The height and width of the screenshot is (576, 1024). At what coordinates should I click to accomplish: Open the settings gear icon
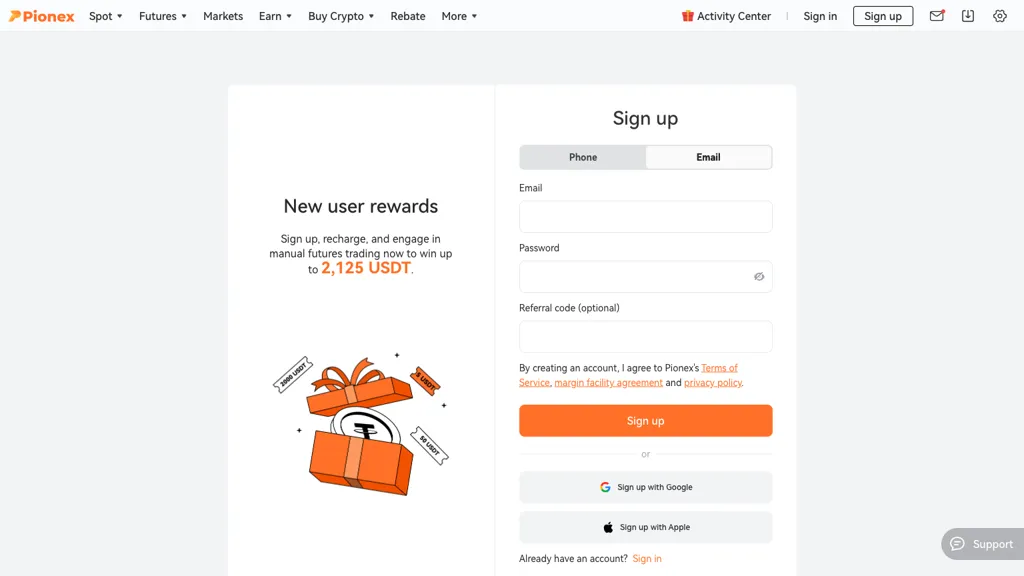click(1000, 16)
